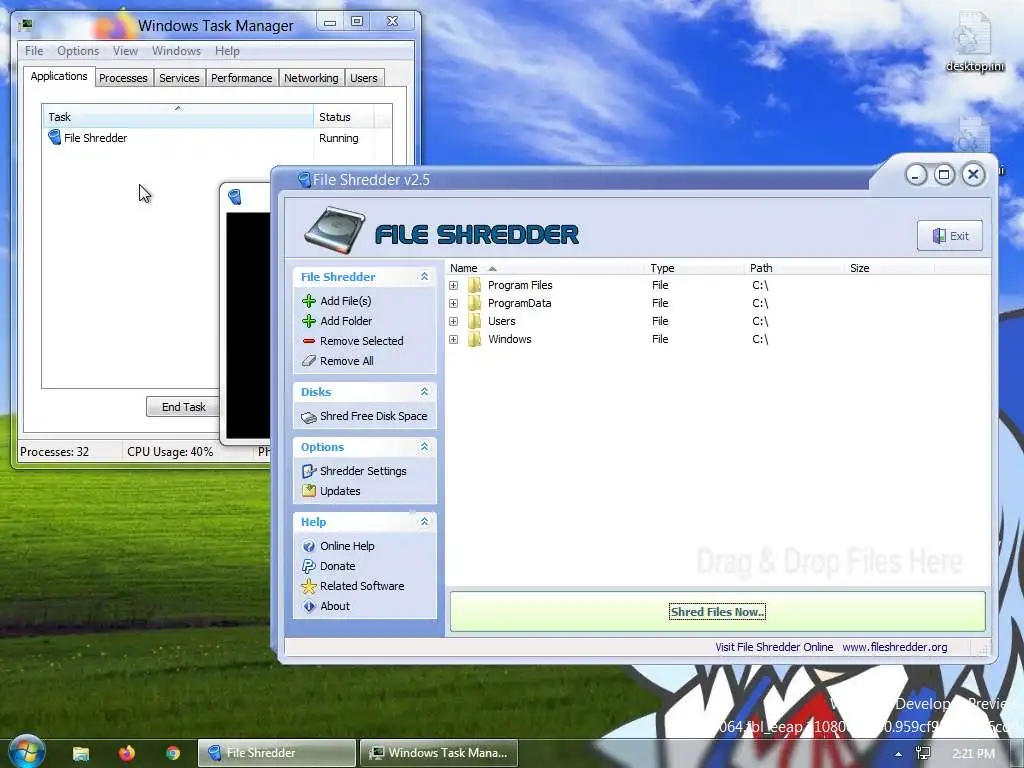Viewport: 1024px width, 768px height.
Task: Expand the ProgramData tree node
Action: point(453,304)
